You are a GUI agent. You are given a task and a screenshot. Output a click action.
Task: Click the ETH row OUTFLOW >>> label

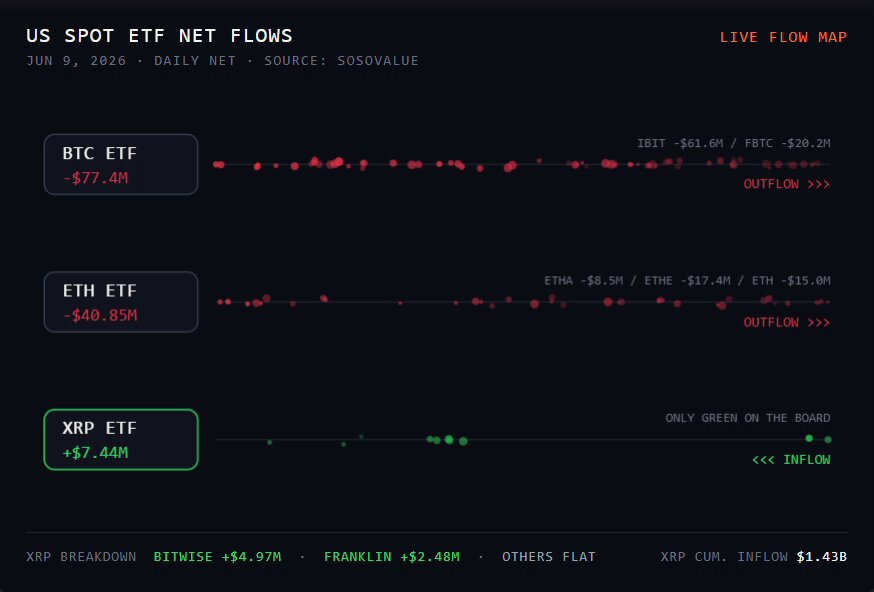pyautogui.click(x=786, y=322)
